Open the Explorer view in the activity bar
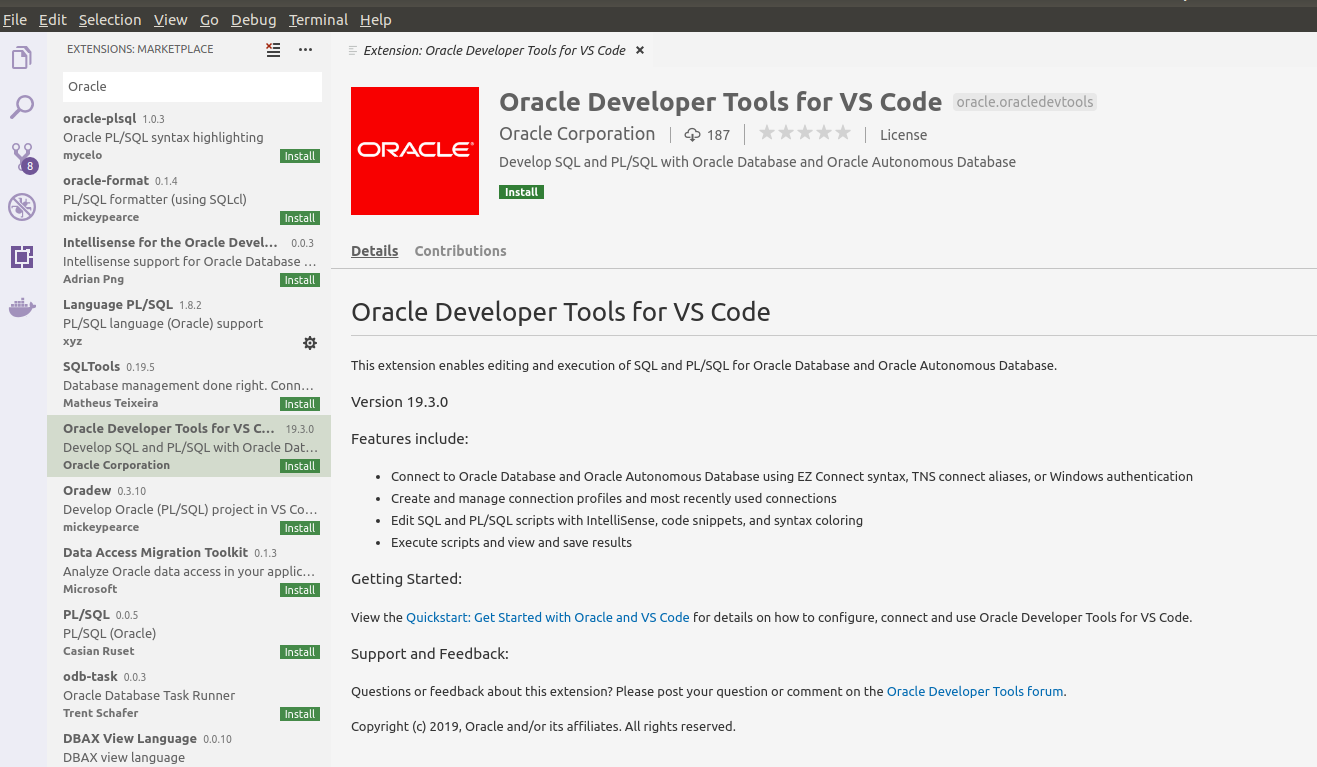Image resolution: width=1317 pixels, height=767 pixels. click(21, 57)
